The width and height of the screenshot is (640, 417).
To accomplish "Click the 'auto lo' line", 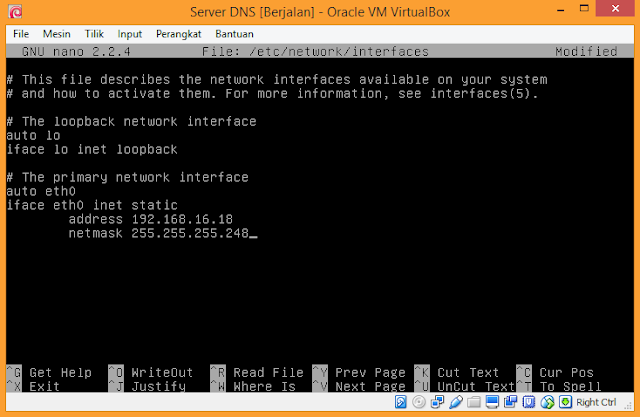I will (x=33, y=135).
